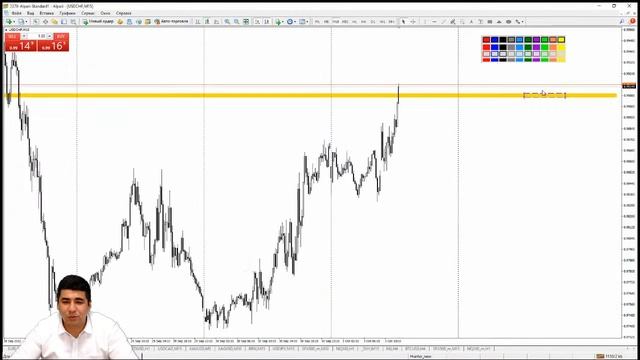Viewport: 640px width, 360px height.
Task: Open the arrows objects dropdown
Action: [x=519, y=22]
